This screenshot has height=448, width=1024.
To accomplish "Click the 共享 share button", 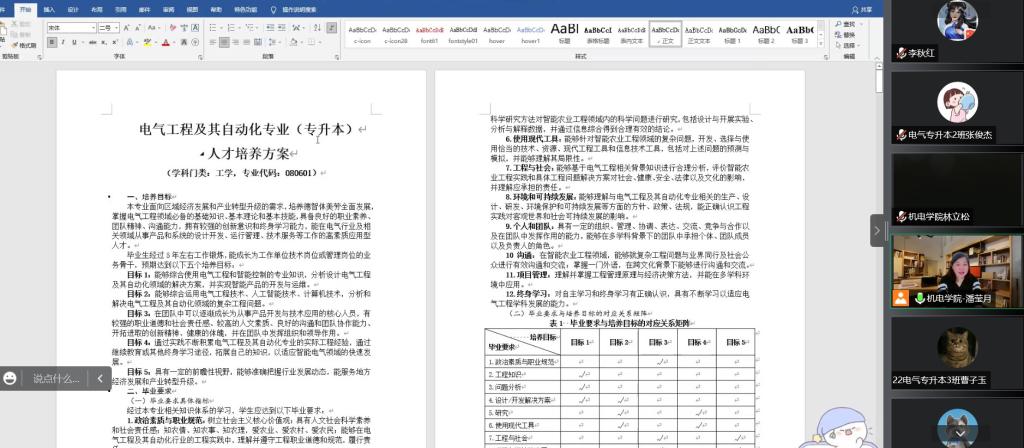I will click(x=863, y=8).
